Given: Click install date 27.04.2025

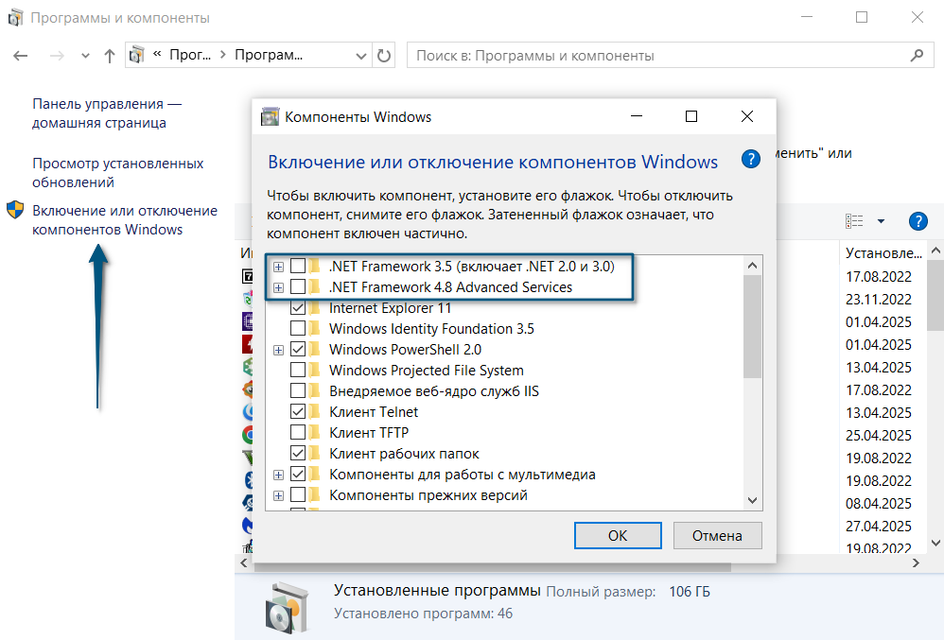Looking at the screenshot, I should pos(878,526).
